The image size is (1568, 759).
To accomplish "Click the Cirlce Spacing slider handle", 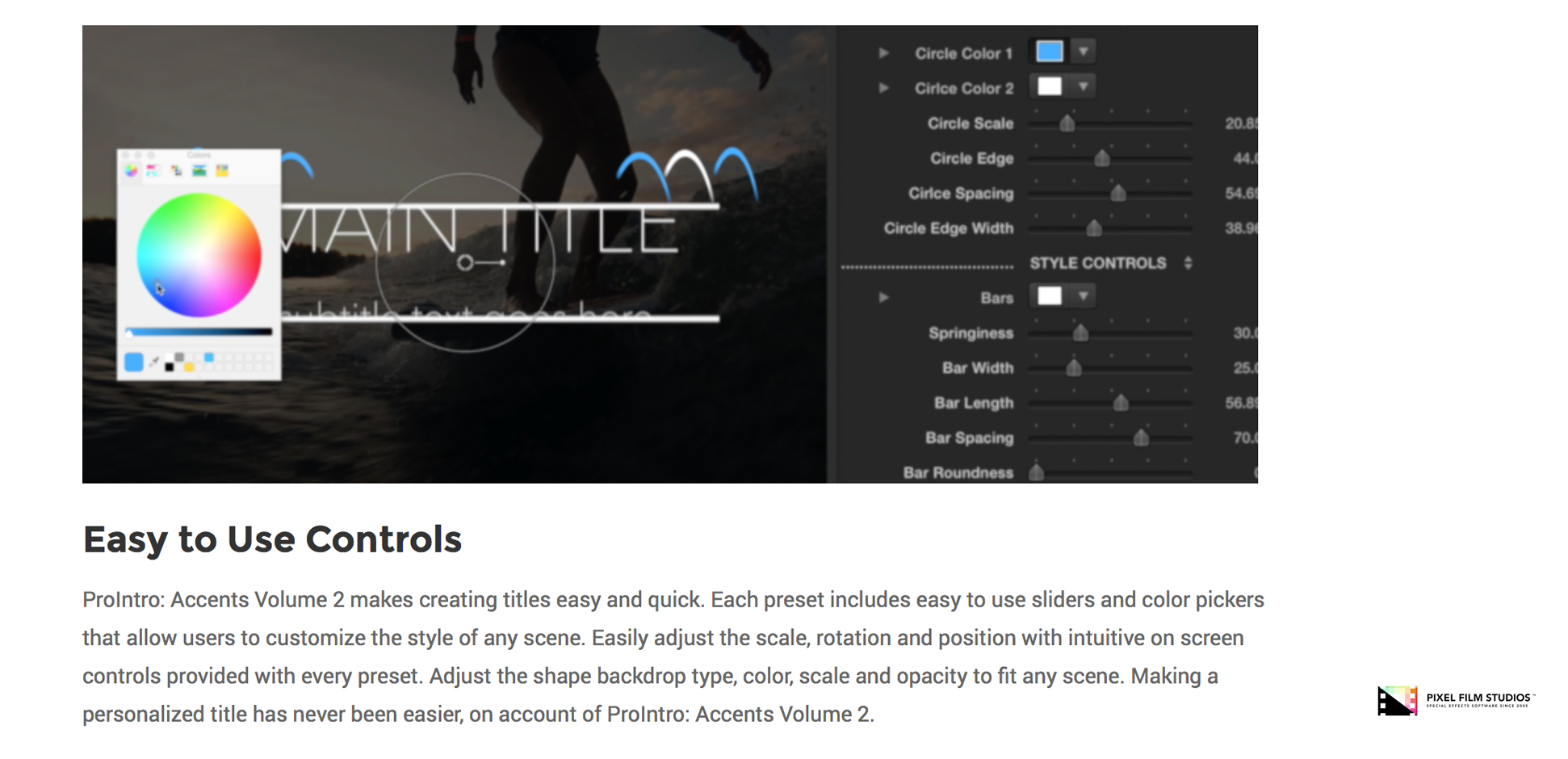I will point(1118,193).
